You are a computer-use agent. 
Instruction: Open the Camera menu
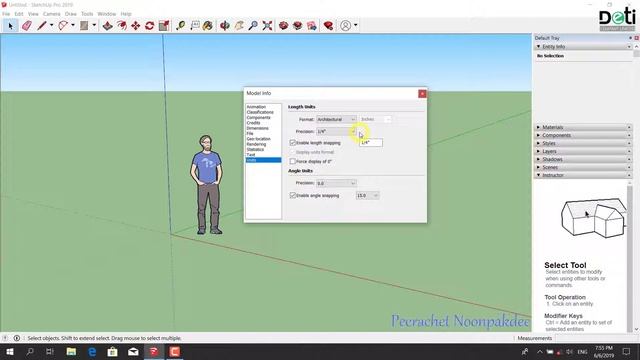(x=51, y=14)
